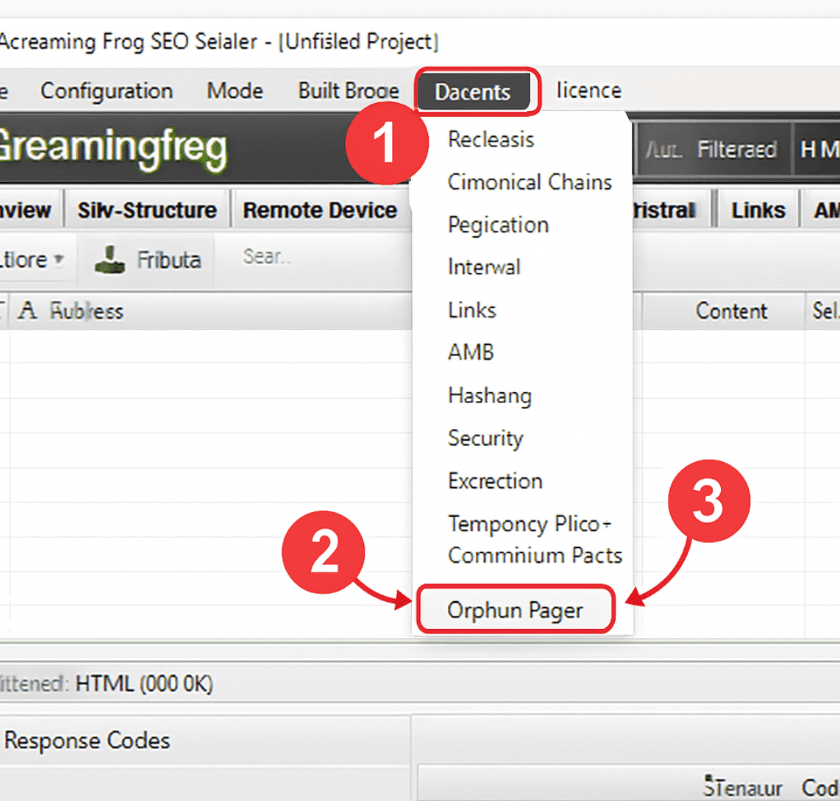Select Pegication menu entry
The image size is (840, 801).
pyautogui.click(x=498, y=225)
